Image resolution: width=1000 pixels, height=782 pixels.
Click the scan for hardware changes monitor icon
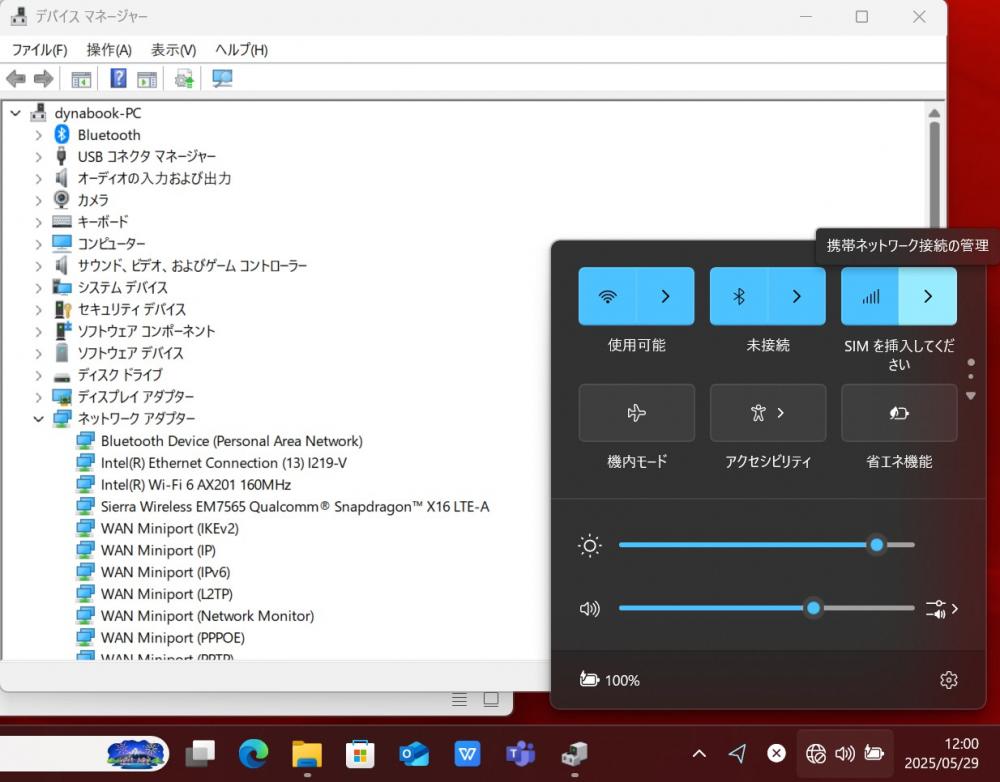[x=222, y=78]
